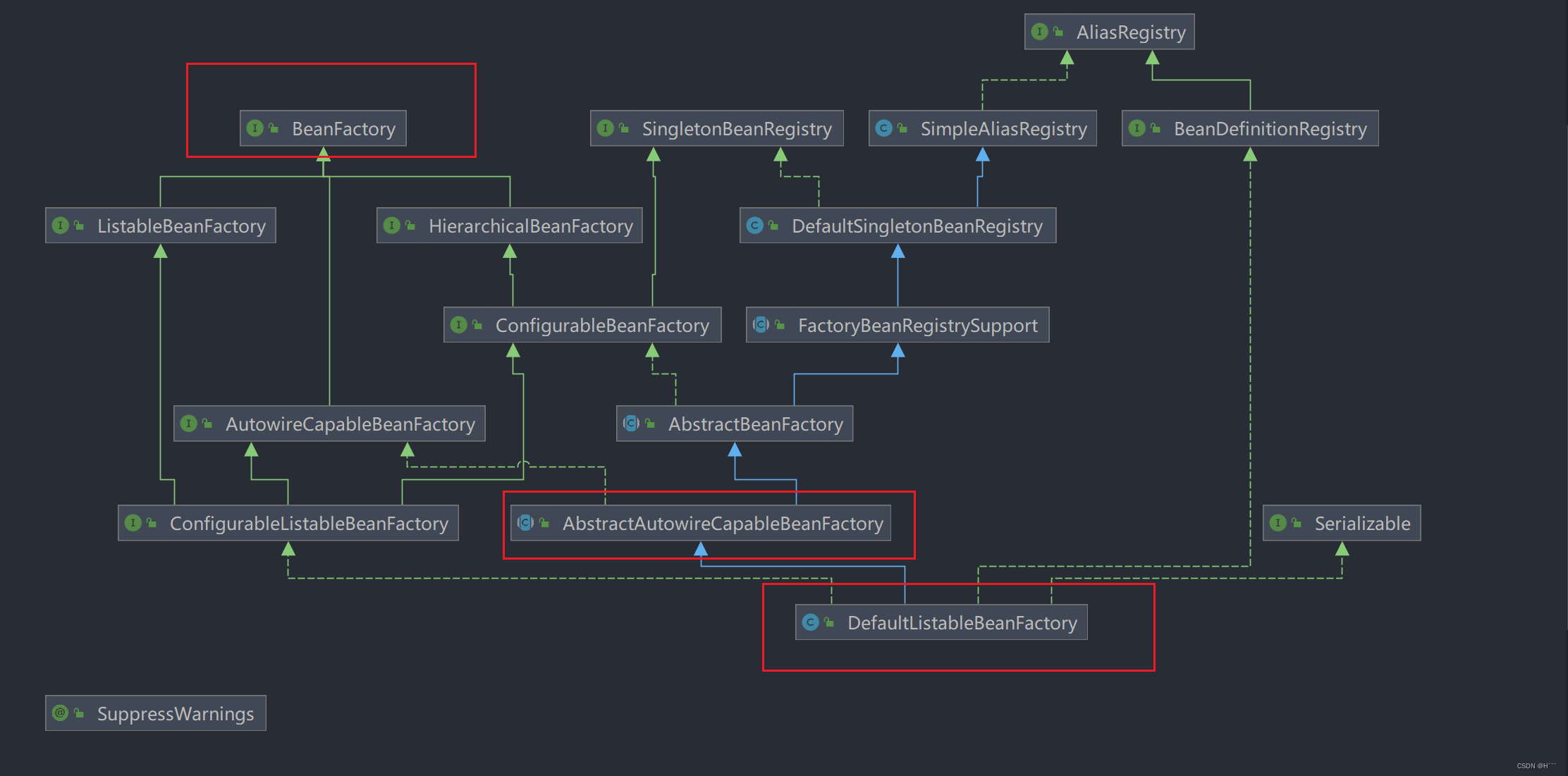Screen dimensions: 1568x776
Task: Select the BeanFactory node
Action: click(323, 128)
